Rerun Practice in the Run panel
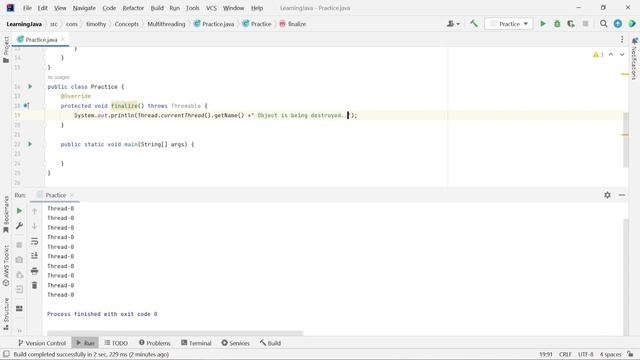 pos(19,211)
